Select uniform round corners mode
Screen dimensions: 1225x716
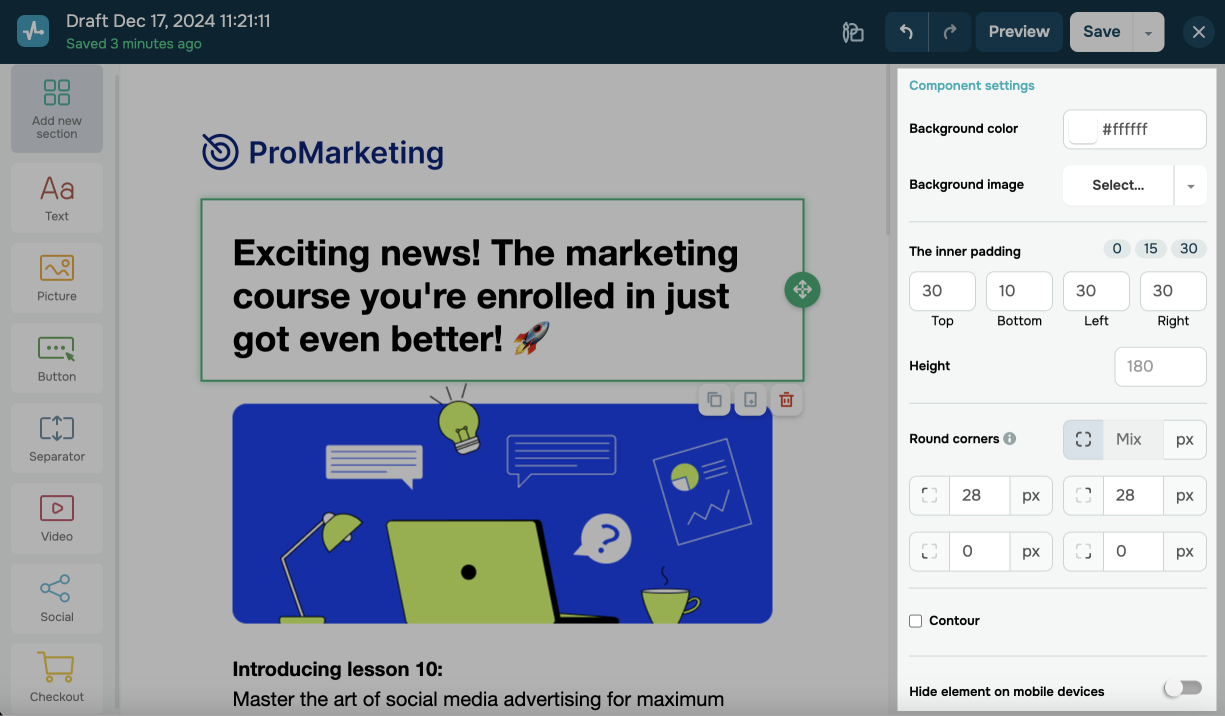click(x=1083, y=439)
